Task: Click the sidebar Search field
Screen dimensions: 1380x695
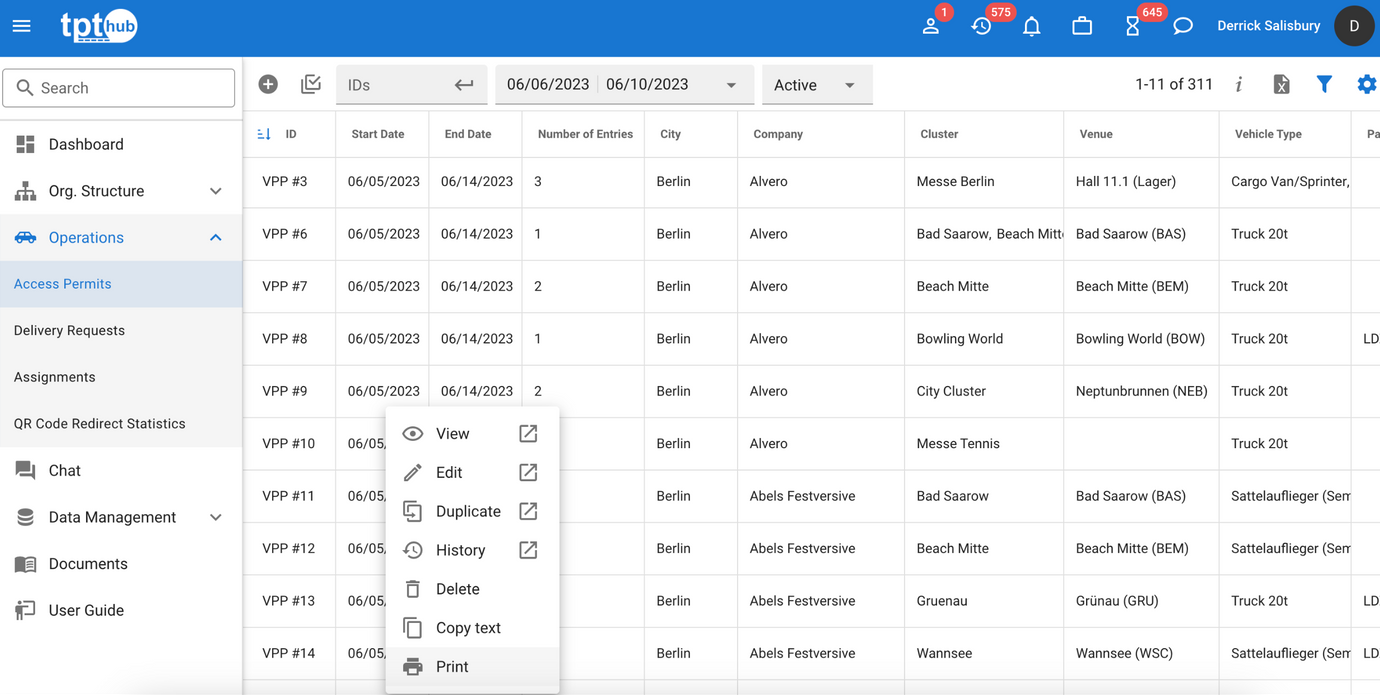Action: 119,88
